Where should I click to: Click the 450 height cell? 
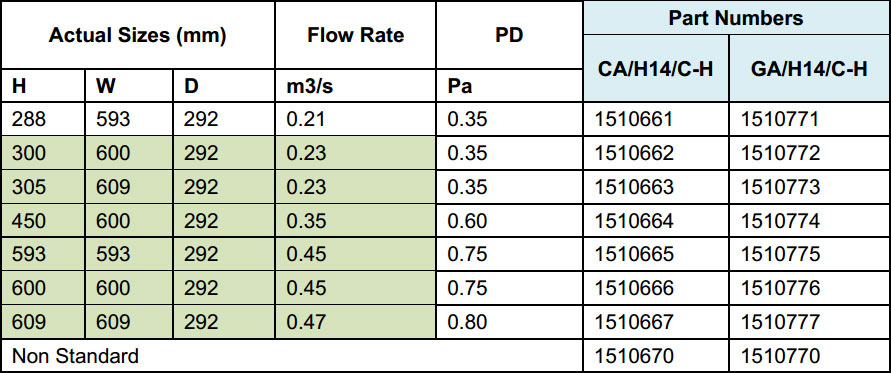click(x=43, y=221)
